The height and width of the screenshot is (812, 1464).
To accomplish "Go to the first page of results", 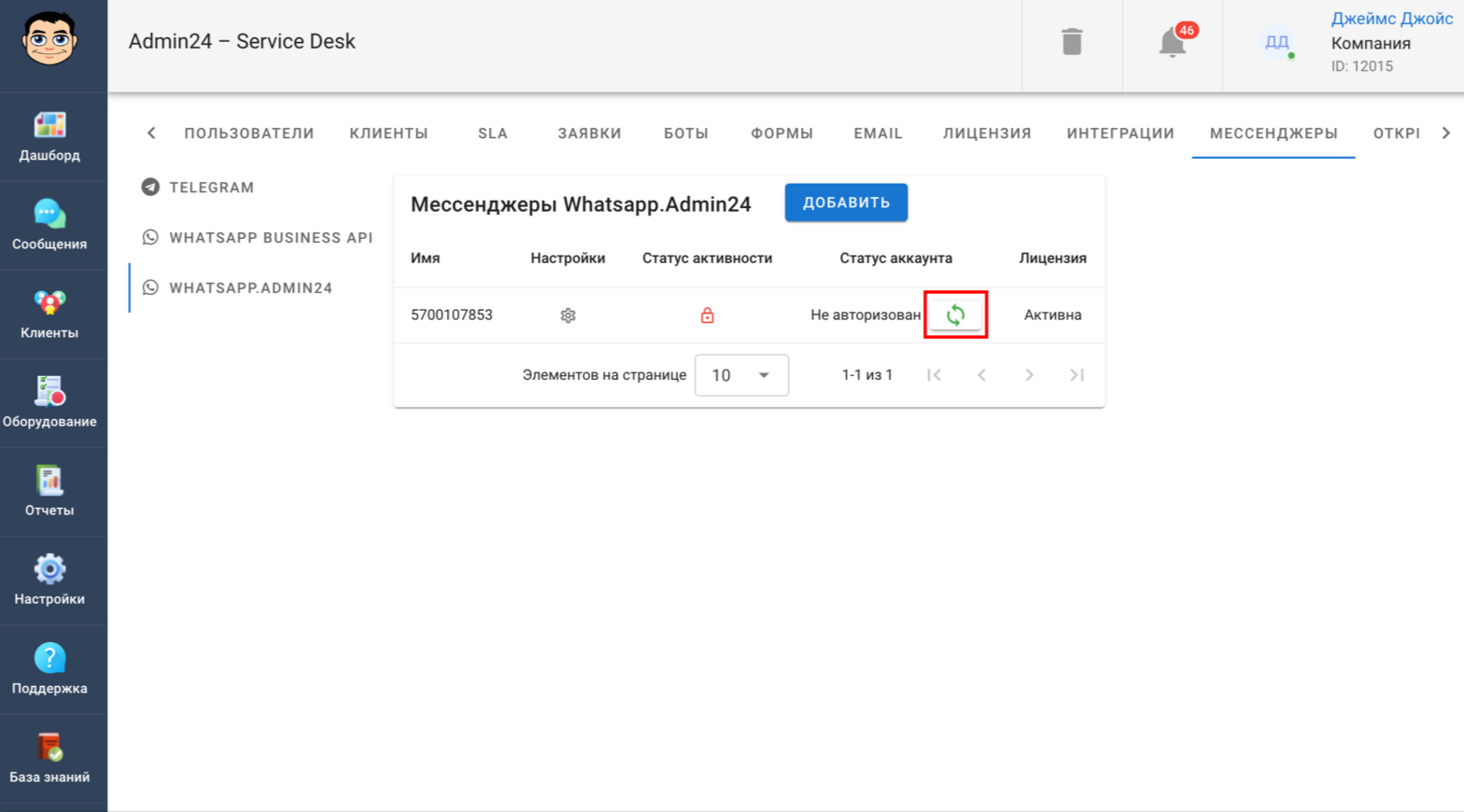I will click(934, 375).
